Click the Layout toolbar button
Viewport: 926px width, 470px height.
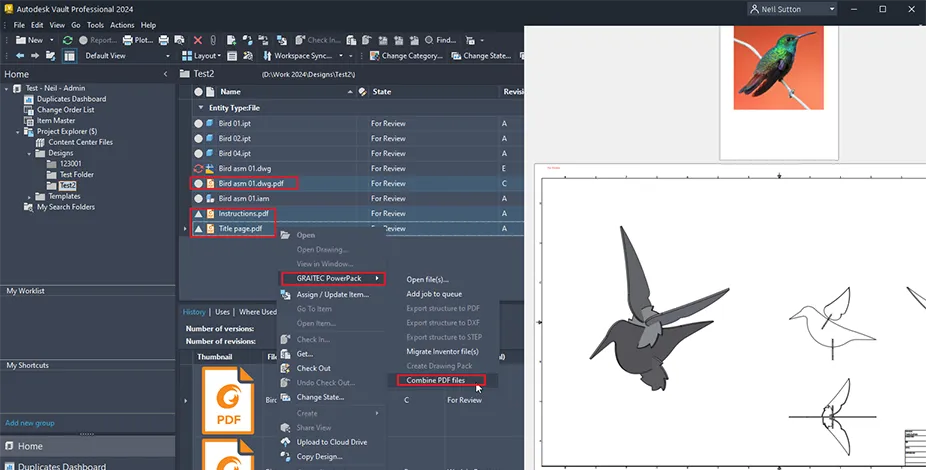[201, 56]
